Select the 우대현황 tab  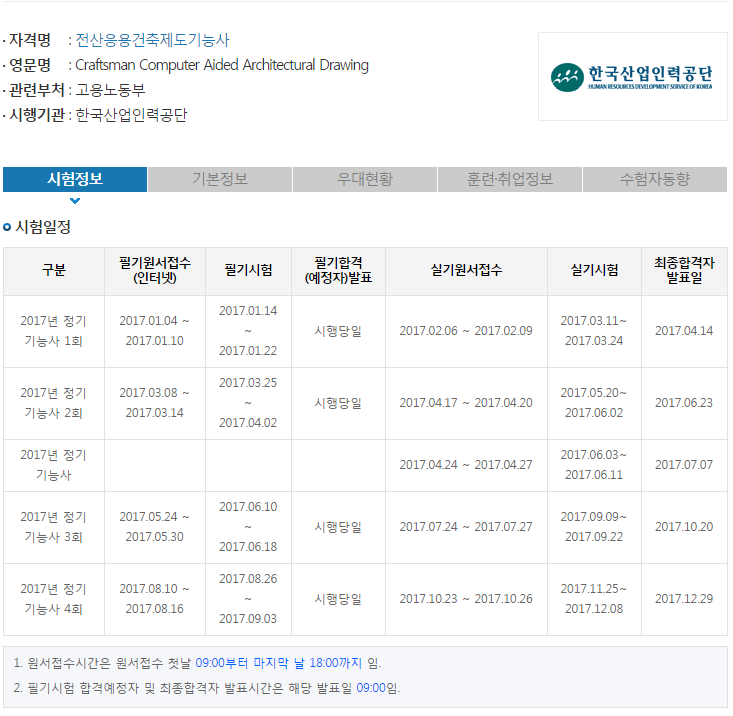coord(365,179)
